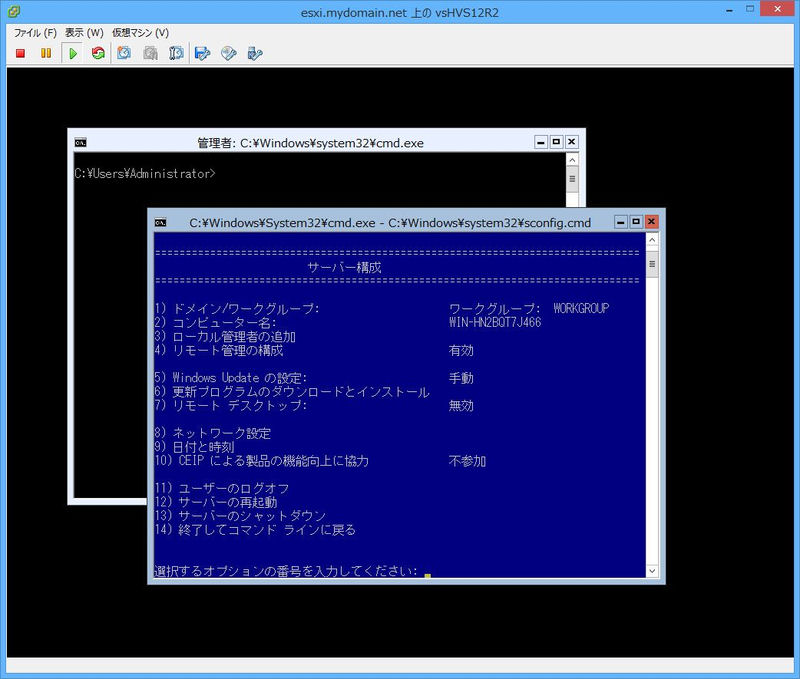800x679 pixels.
Task: Click the WORKGROUP value text
Action: point(581,309)
